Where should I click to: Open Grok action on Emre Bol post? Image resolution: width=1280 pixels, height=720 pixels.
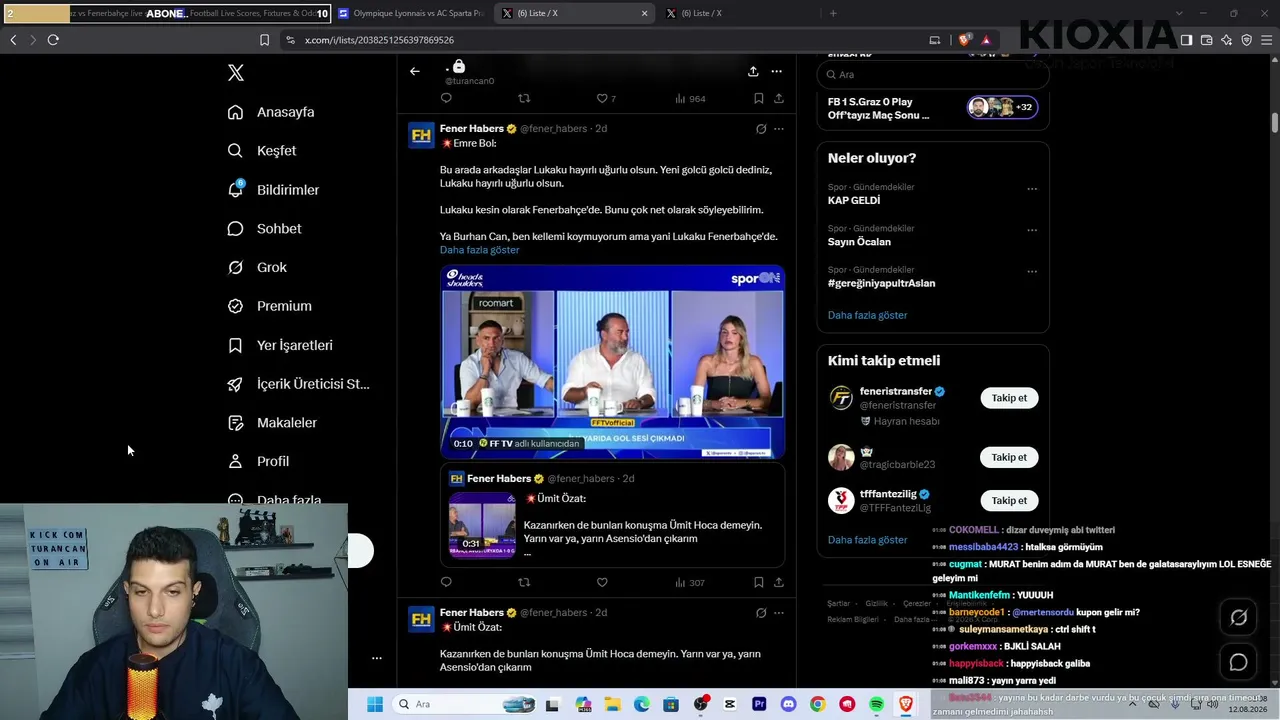point(761,129)
